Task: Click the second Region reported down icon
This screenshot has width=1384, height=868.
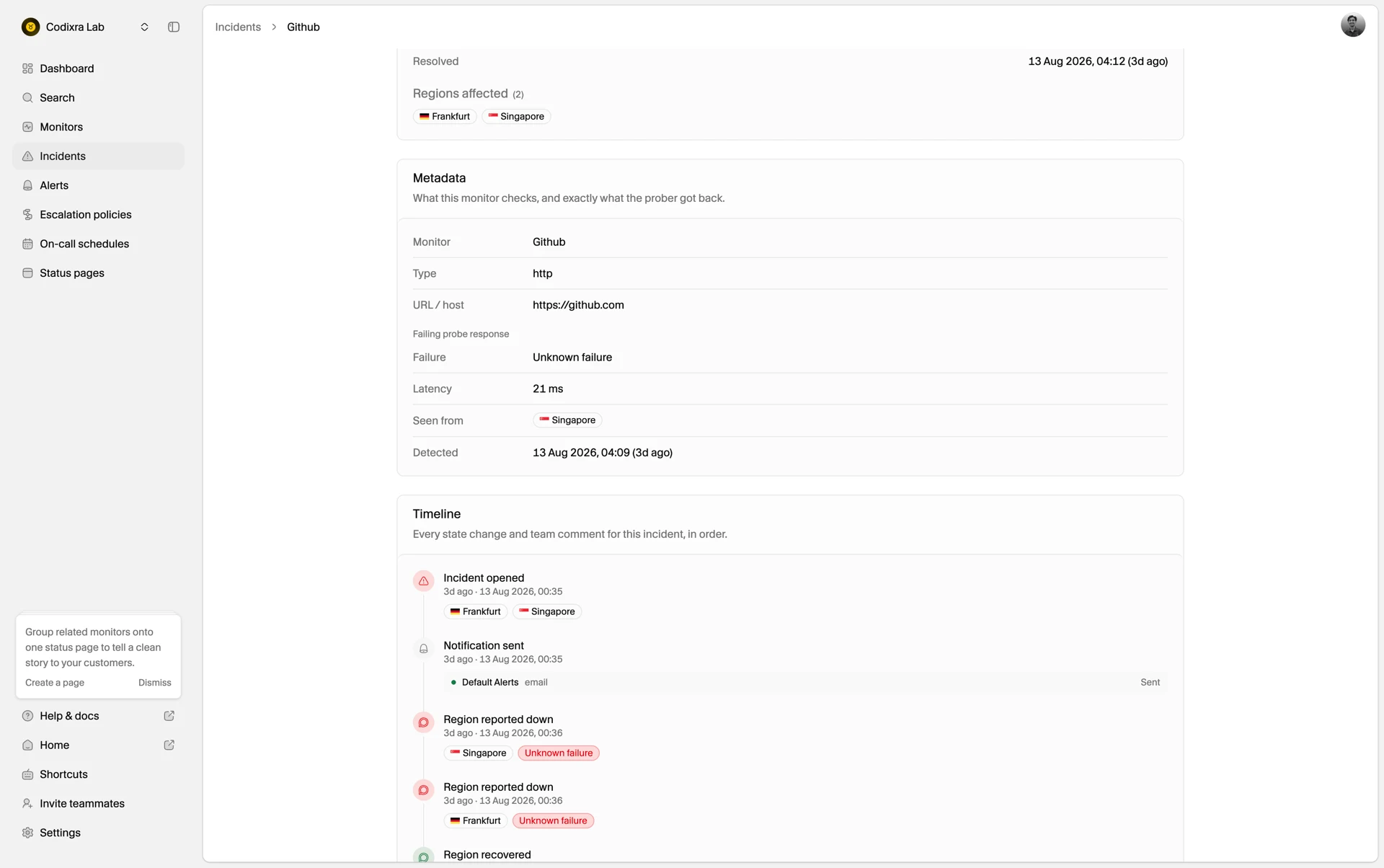Action: (423, 790)
